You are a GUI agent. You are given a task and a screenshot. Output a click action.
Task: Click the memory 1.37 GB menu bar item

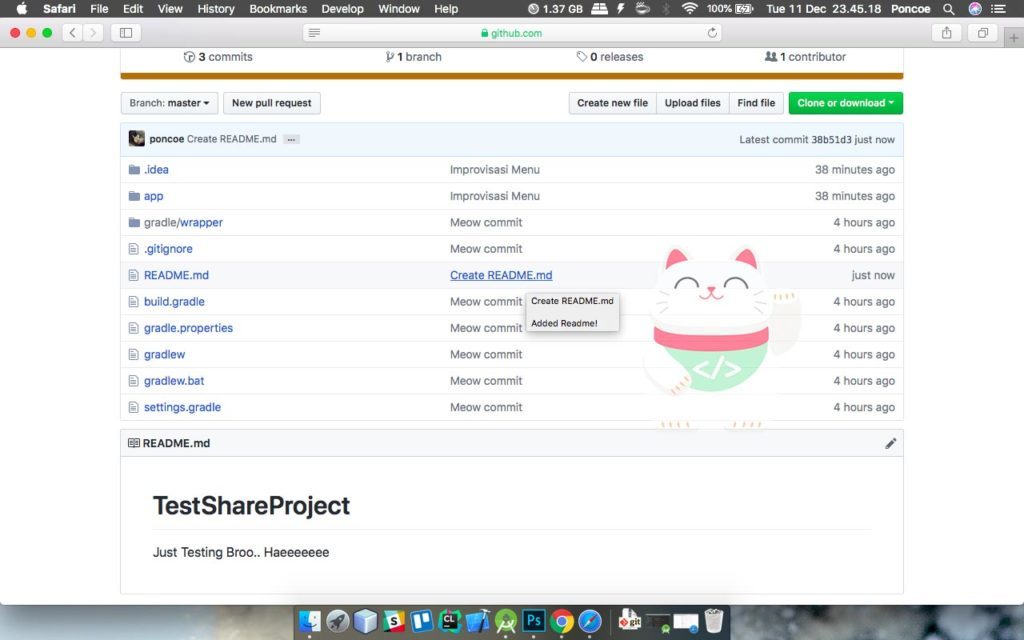point(555,8)
